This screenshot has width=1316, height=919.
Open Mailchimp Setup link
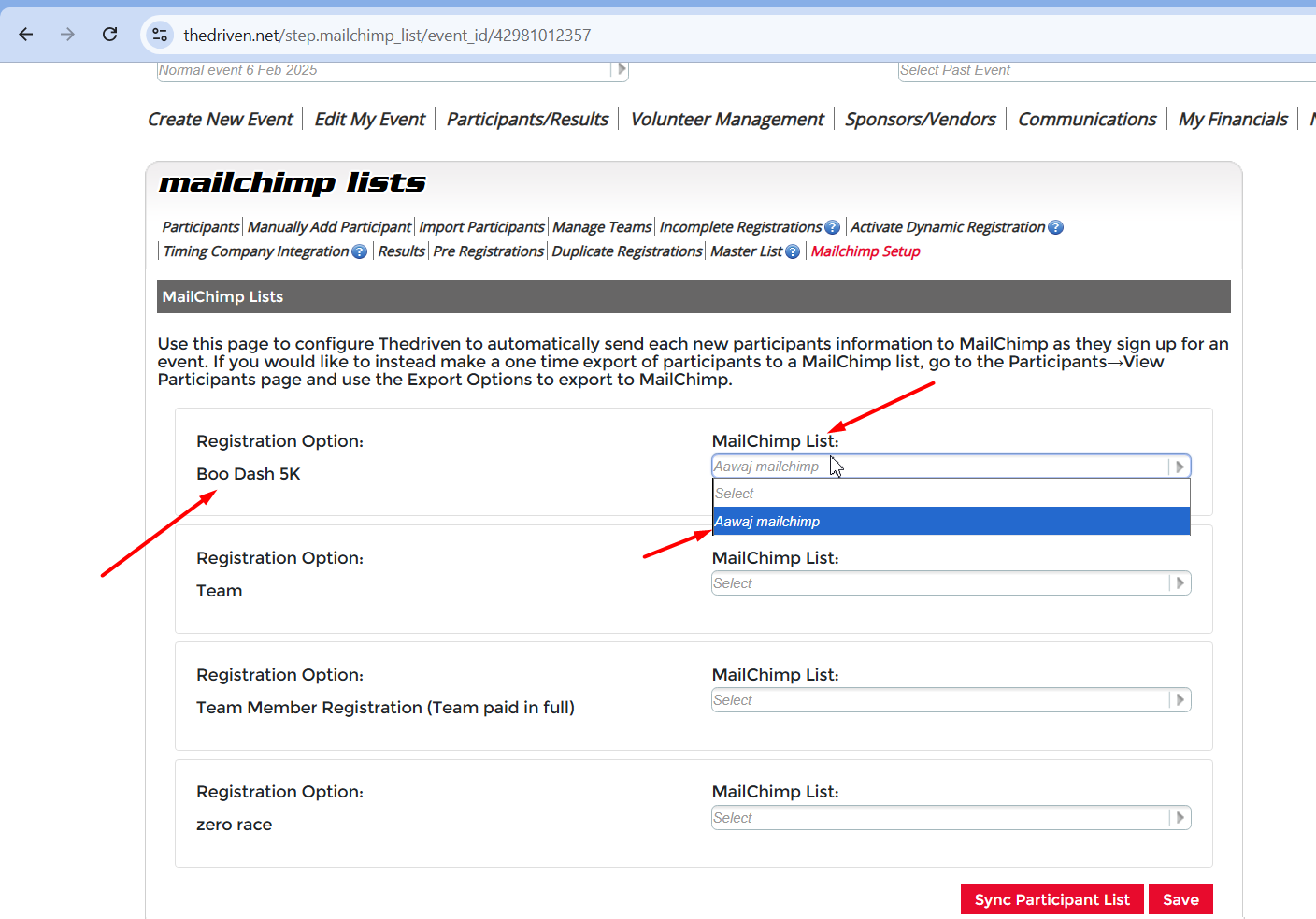pos(865,251)
